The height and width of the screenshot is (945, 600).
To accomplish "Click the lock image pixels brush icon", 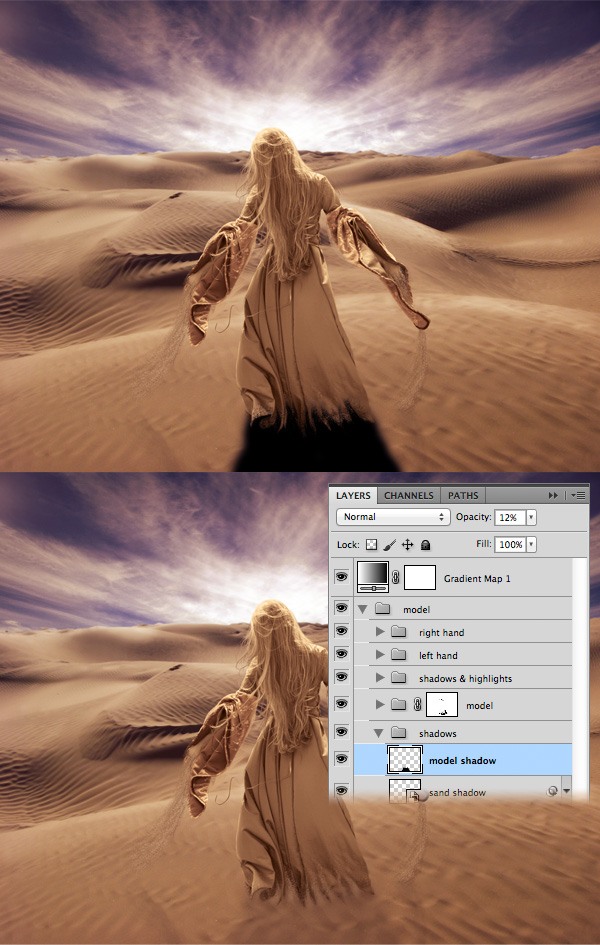I will (390, 545).
